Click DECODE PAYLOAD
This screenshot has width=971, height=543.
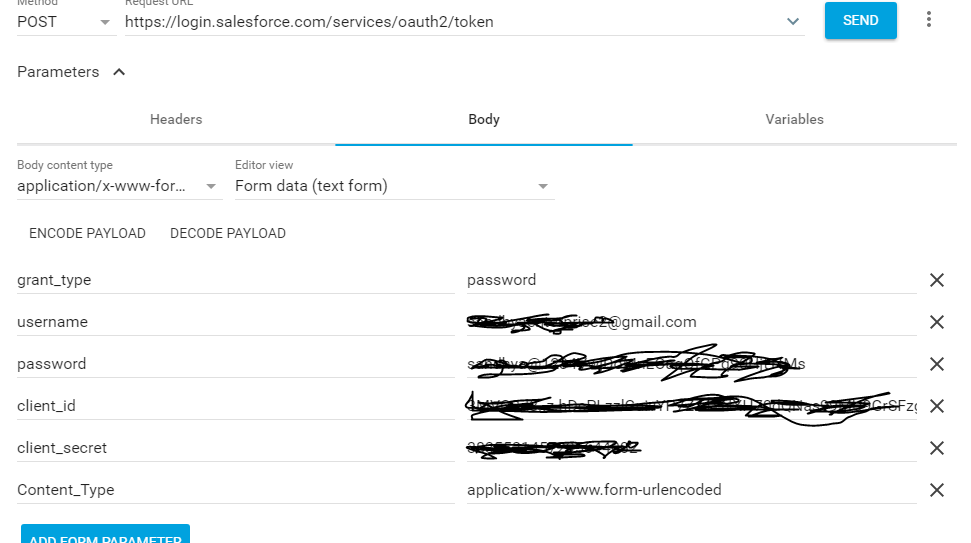[228, 233]
